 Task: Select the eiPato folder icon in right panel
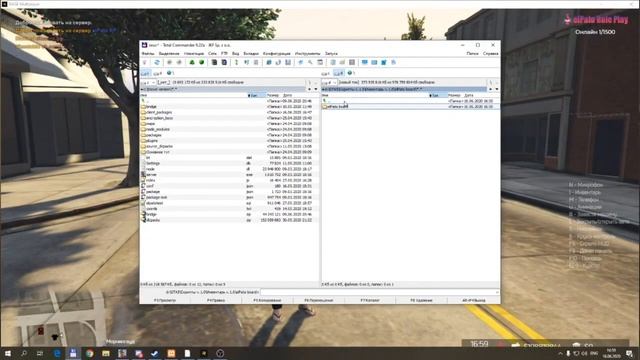pyautogui.click(x=324, y=107)
